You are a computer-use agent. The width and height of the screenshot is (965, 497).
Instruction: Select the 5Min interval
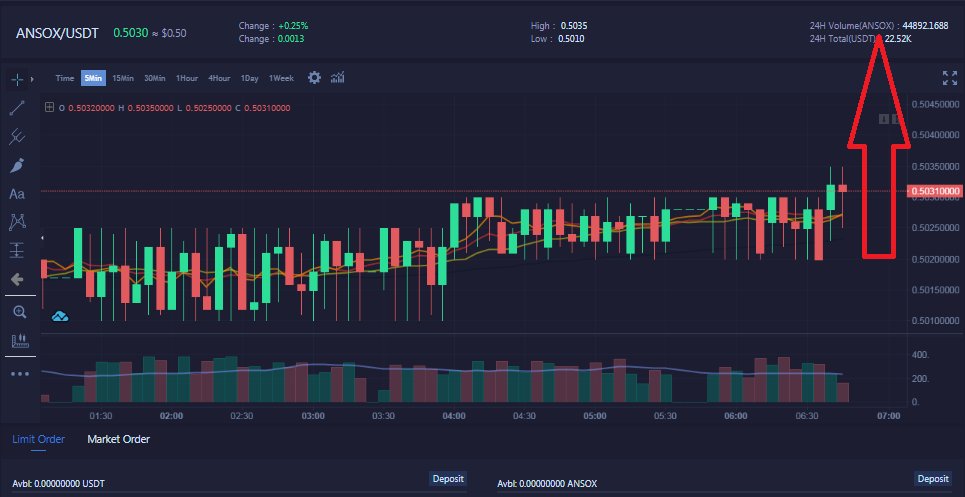pyautogui.click(x=94, y=78)
